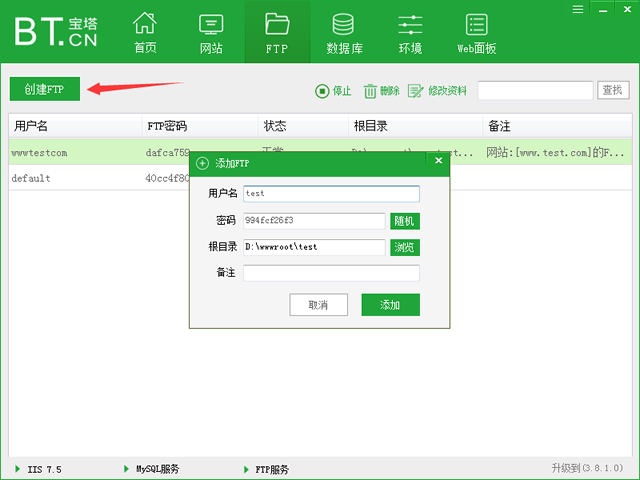Viewport: 640px width, 480px height.
Task: Select the FTP tab in top navigation
Action: point(277,32)
